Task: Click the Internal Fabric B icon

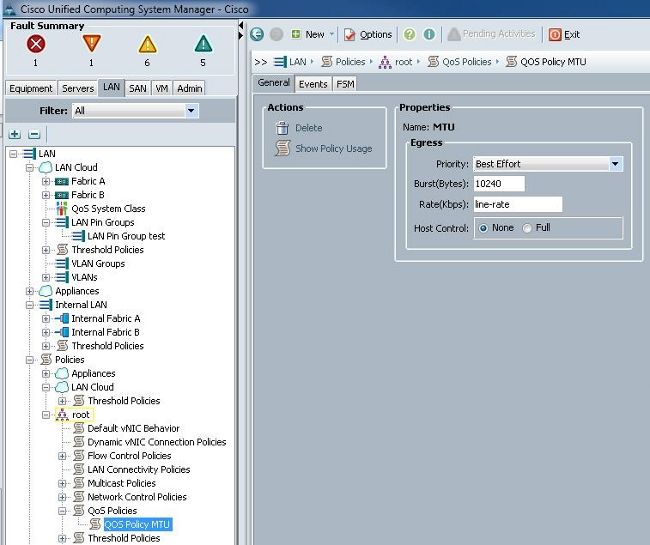Action: click(x=62, y=332)
